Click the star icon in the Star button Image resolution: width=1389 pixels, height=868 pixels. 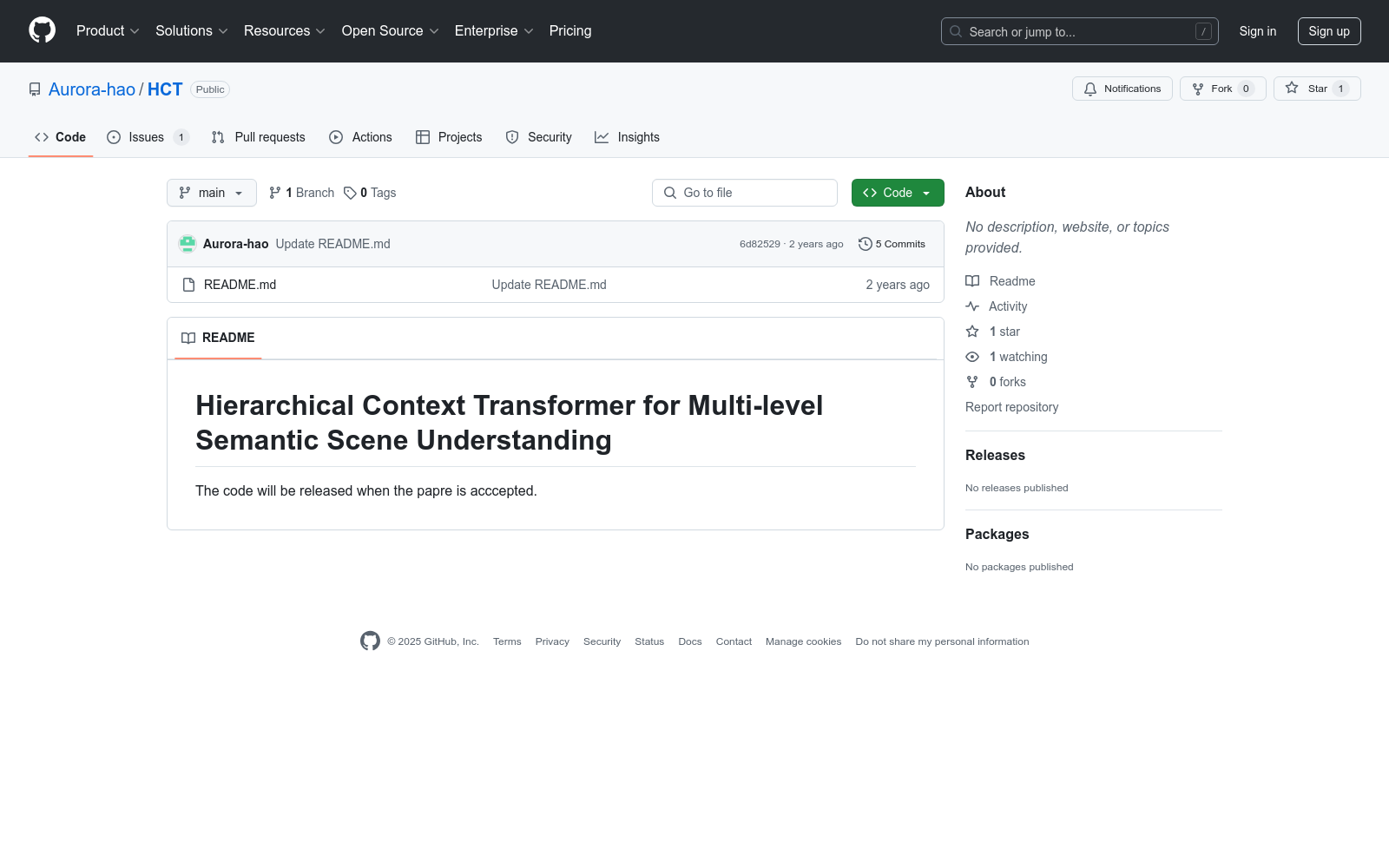point(1292,89)
